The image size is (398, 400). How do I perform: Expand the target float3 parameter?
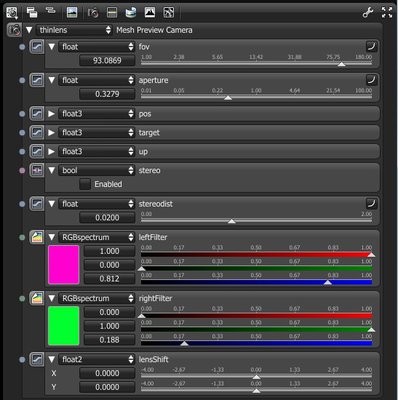[51, 133]
